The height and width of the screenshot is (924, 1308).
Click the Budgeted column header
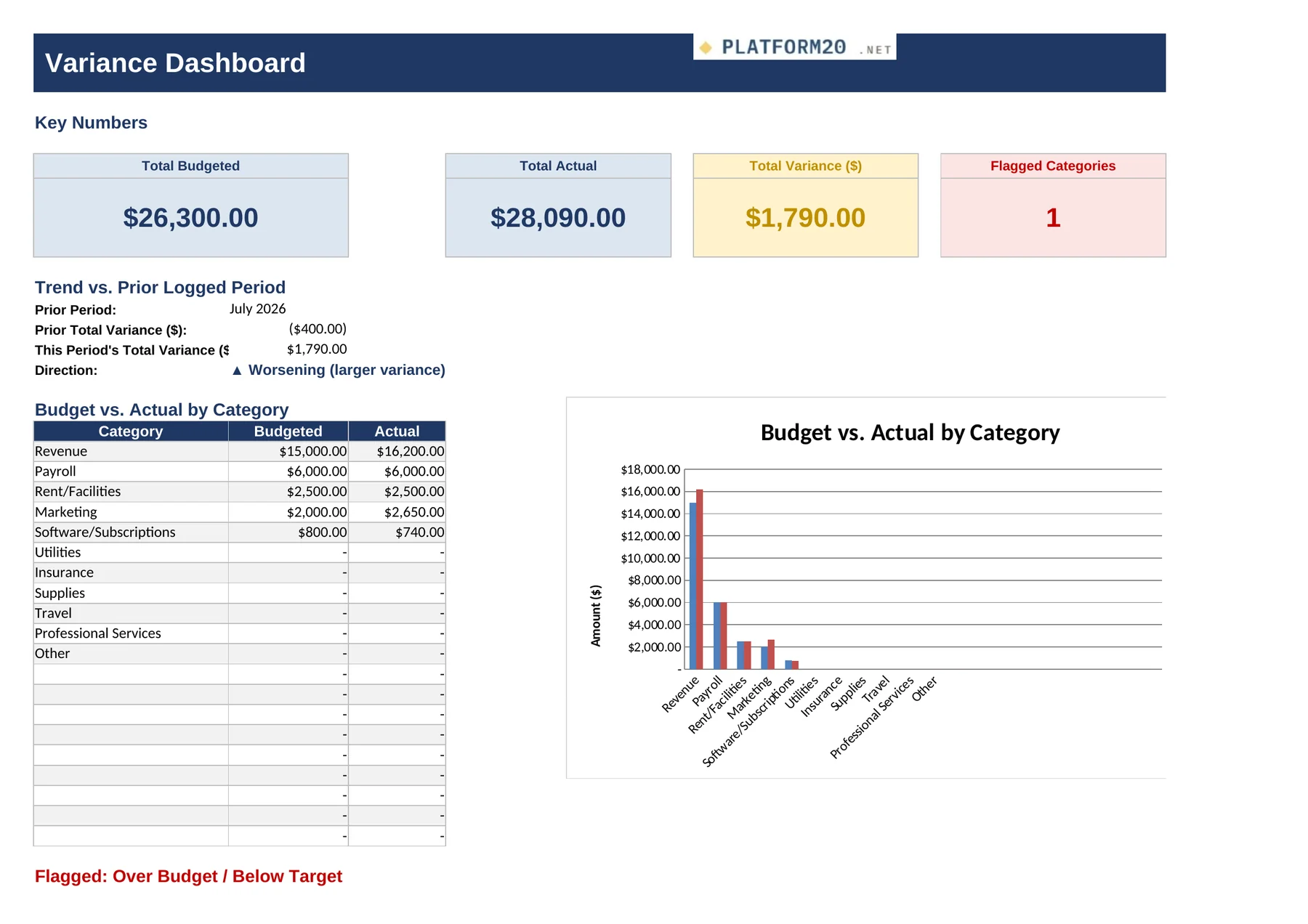pyautogui.click(x=288, y=431)
